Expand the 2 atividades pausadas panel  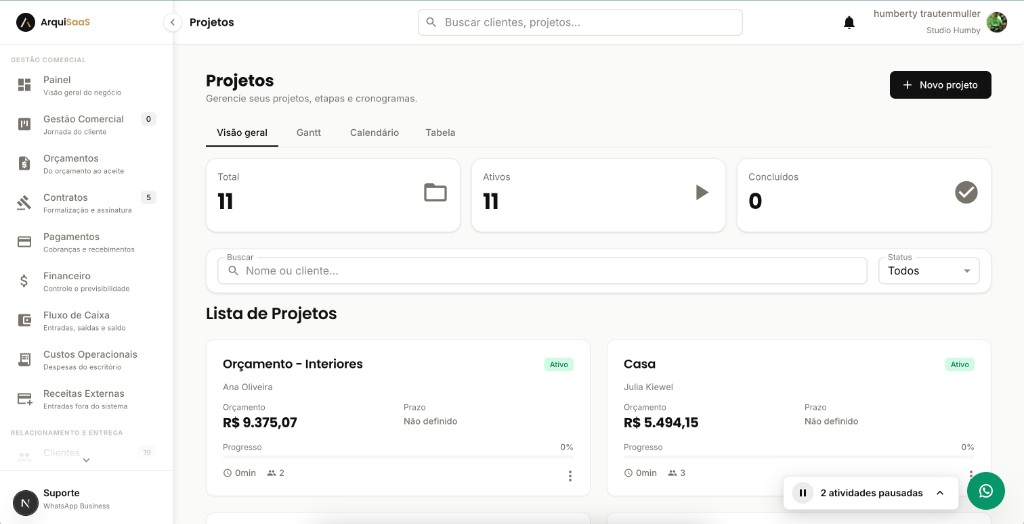(940, 493)
